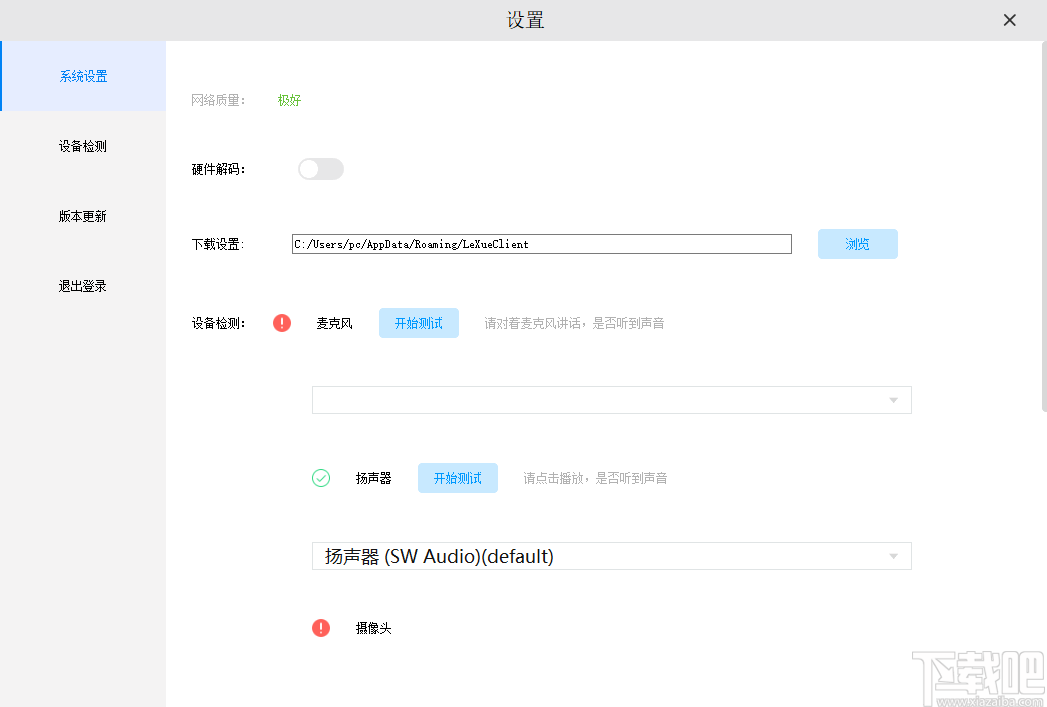Switch to the 设备检测 section
This screenshot has height=707, width=1047.
[x=82, y=145]
